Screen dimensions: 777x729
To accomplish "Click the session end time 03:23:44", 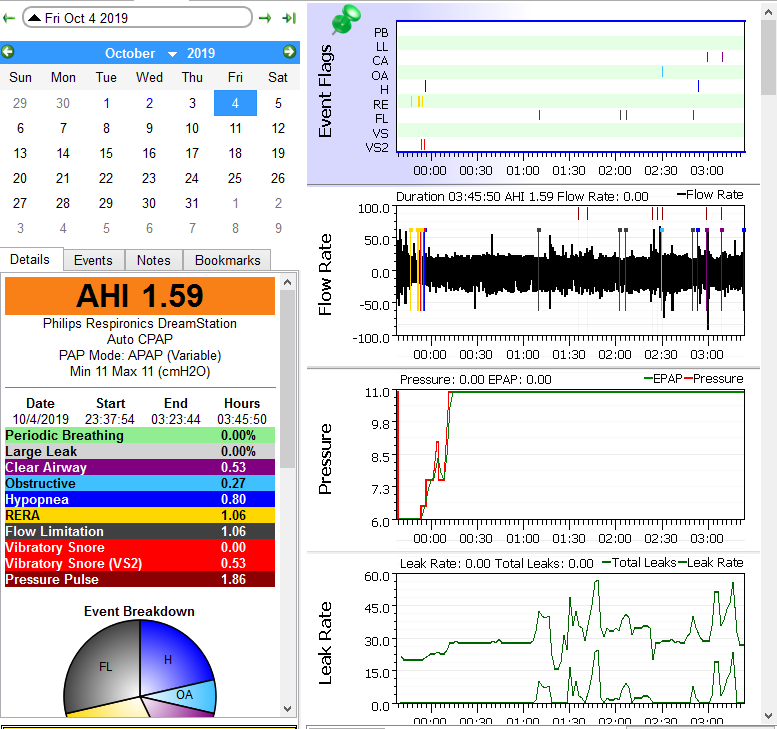I will pyautogui.click(x=176, y=419).
